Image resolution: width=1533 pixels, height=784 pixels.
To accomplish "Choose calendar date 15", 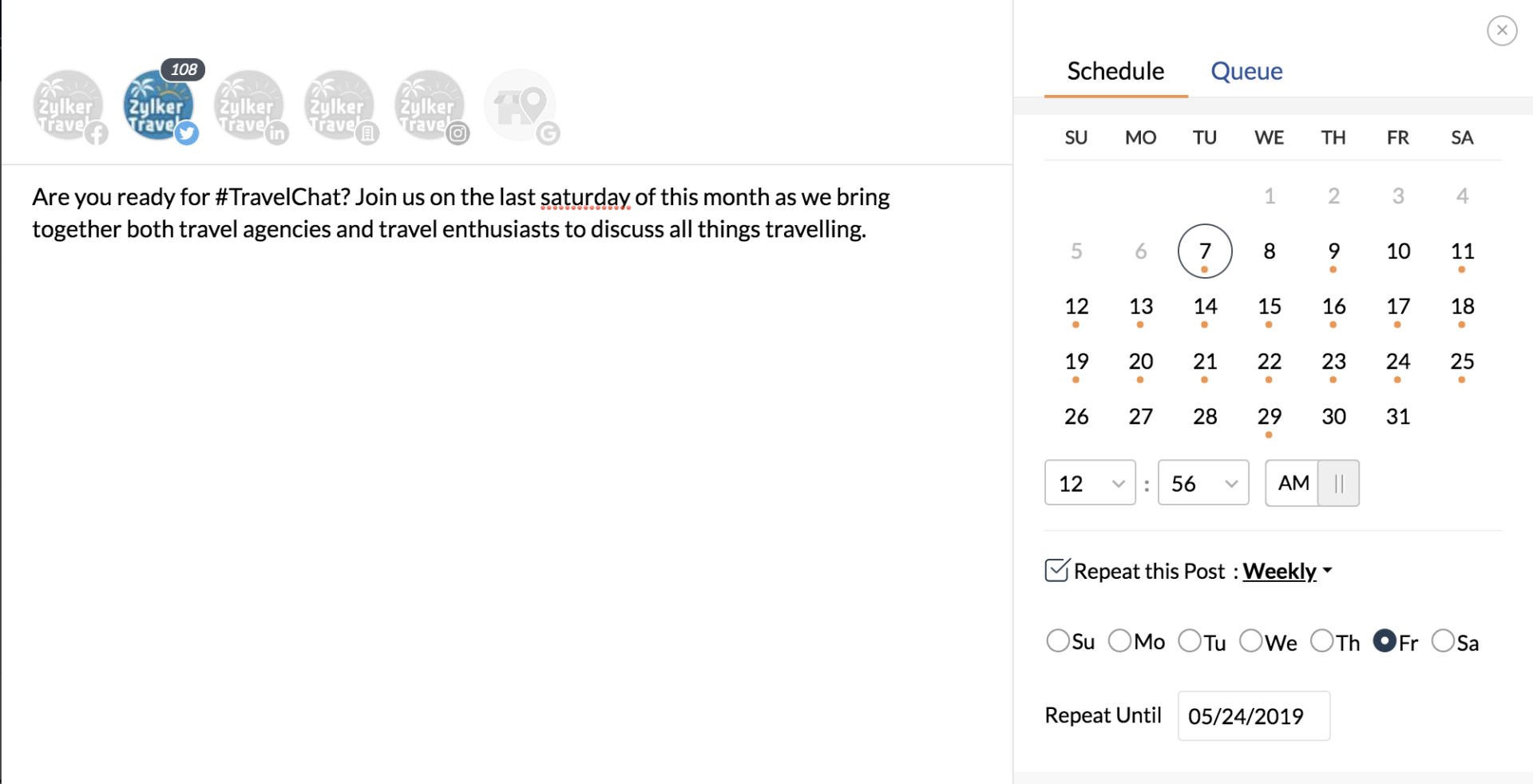I will coord(1269,307).
